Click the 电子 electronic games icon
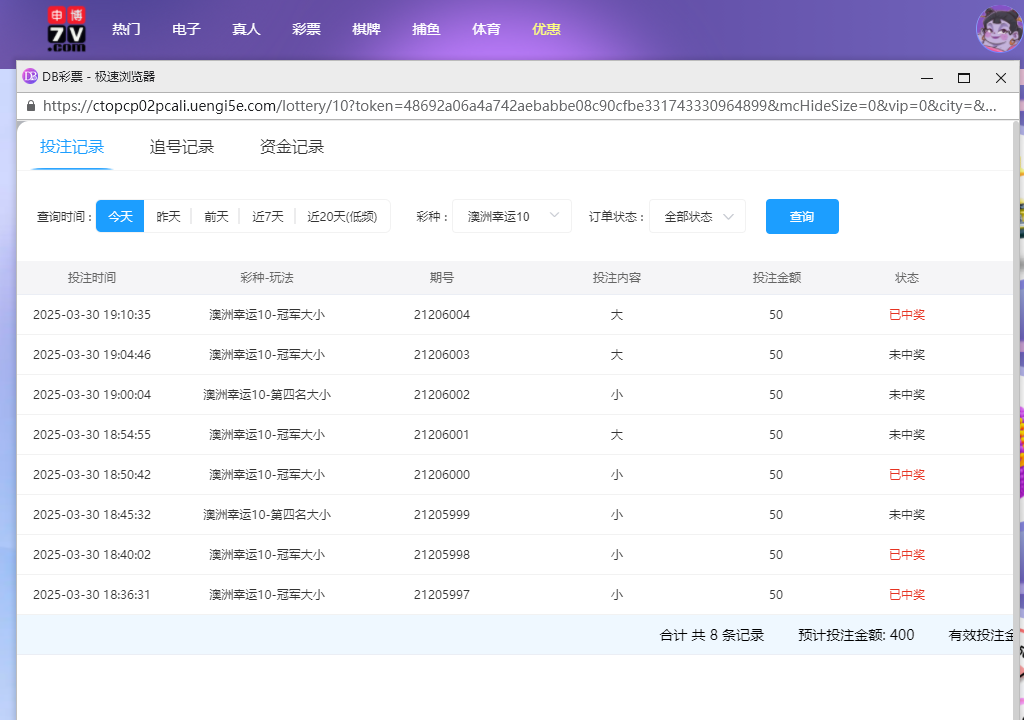 (186, 29)
